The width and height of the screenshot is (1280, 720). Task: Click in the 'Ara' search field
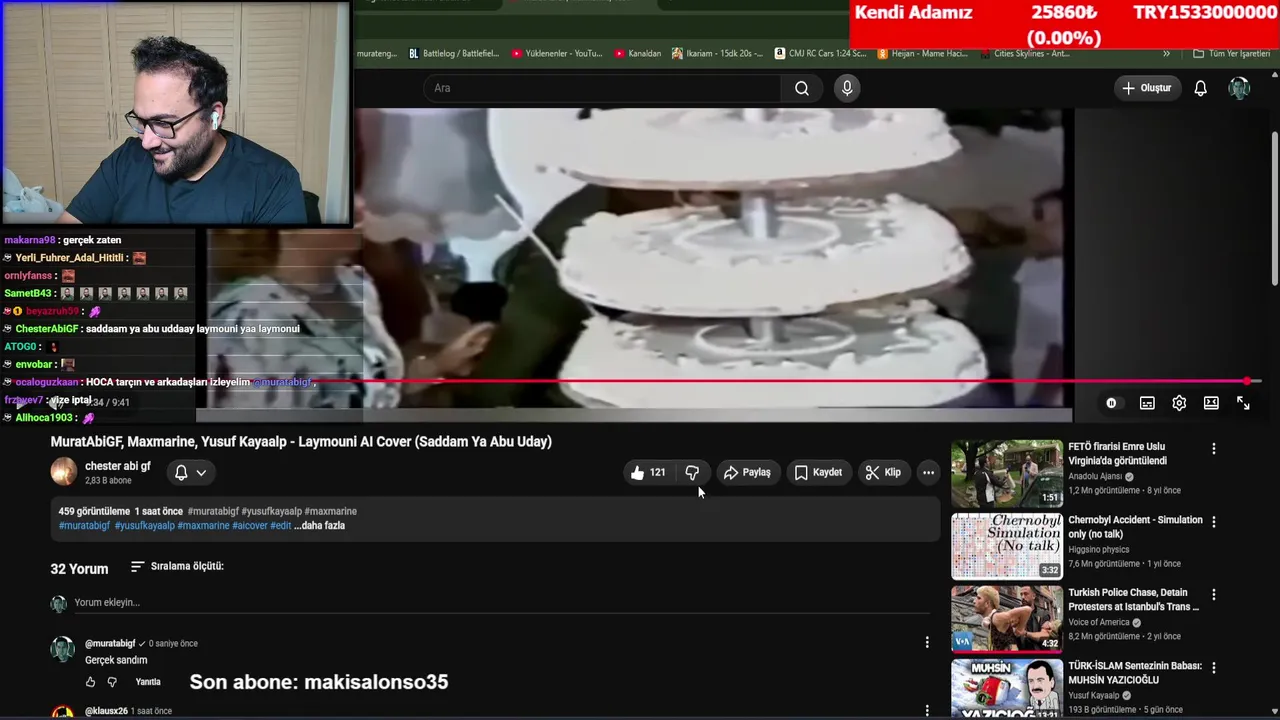click(x=602, y=88)
